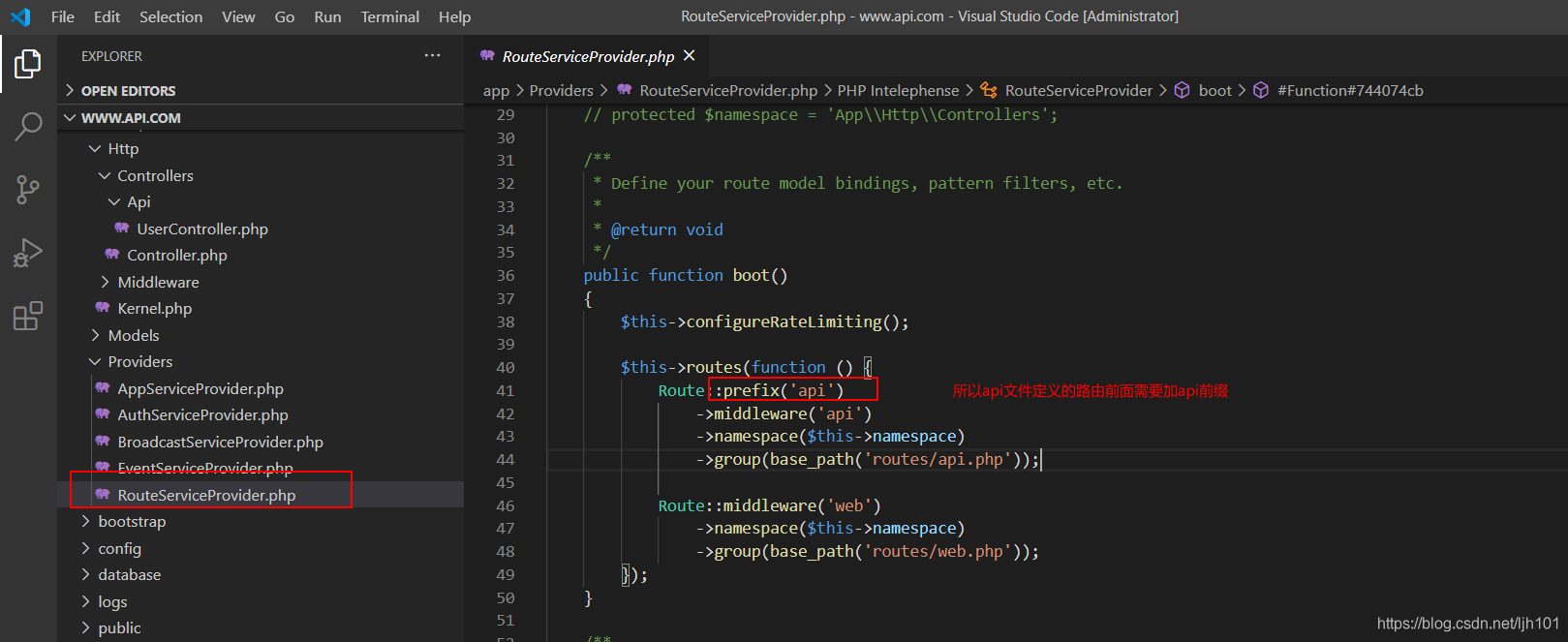Click PHP icon beside BroadcastServiceProvider.php
Viewport: 1568px width, 642px height.
pos(103,442)
